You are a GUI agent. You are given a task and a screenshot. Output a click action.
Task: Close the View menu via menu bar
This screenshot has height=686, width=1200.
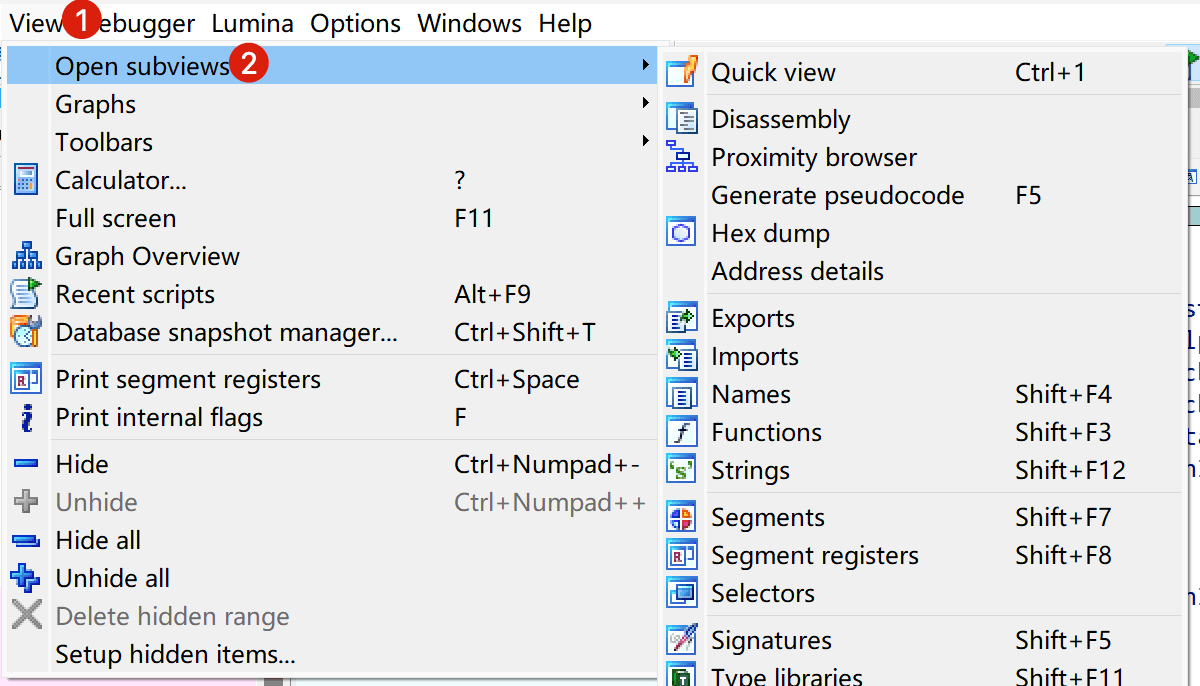[36, 23]
